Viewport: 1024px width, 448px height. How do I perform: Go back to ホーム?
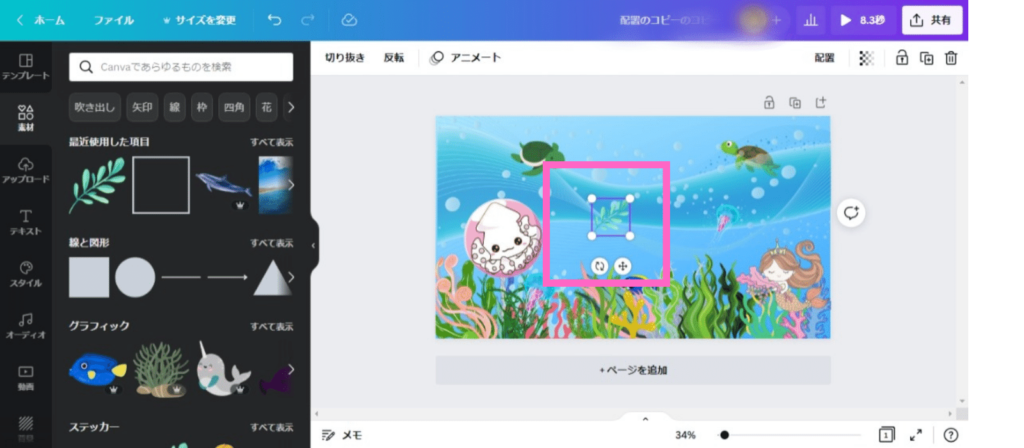[x=40, y=20]
